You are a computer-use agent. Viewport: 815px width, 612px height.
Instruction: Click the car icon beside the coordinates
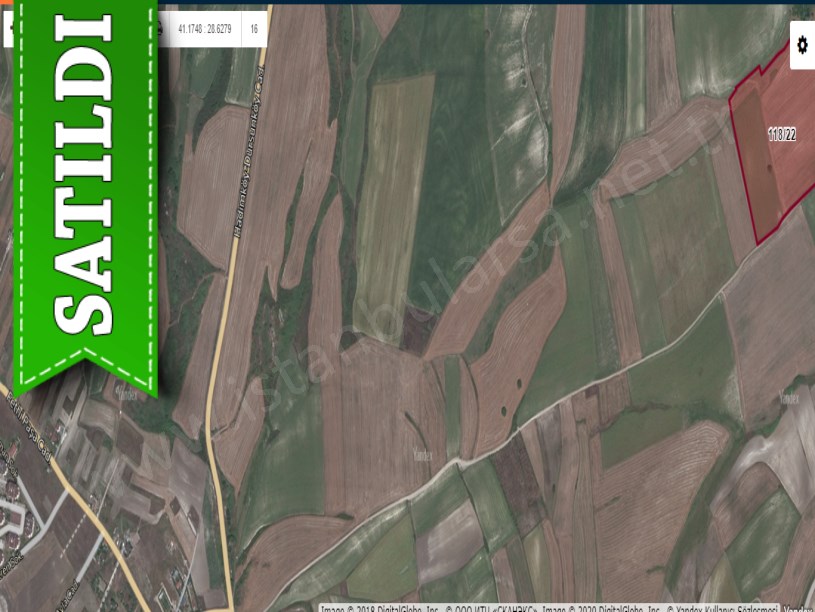click(x=162, y=29)
